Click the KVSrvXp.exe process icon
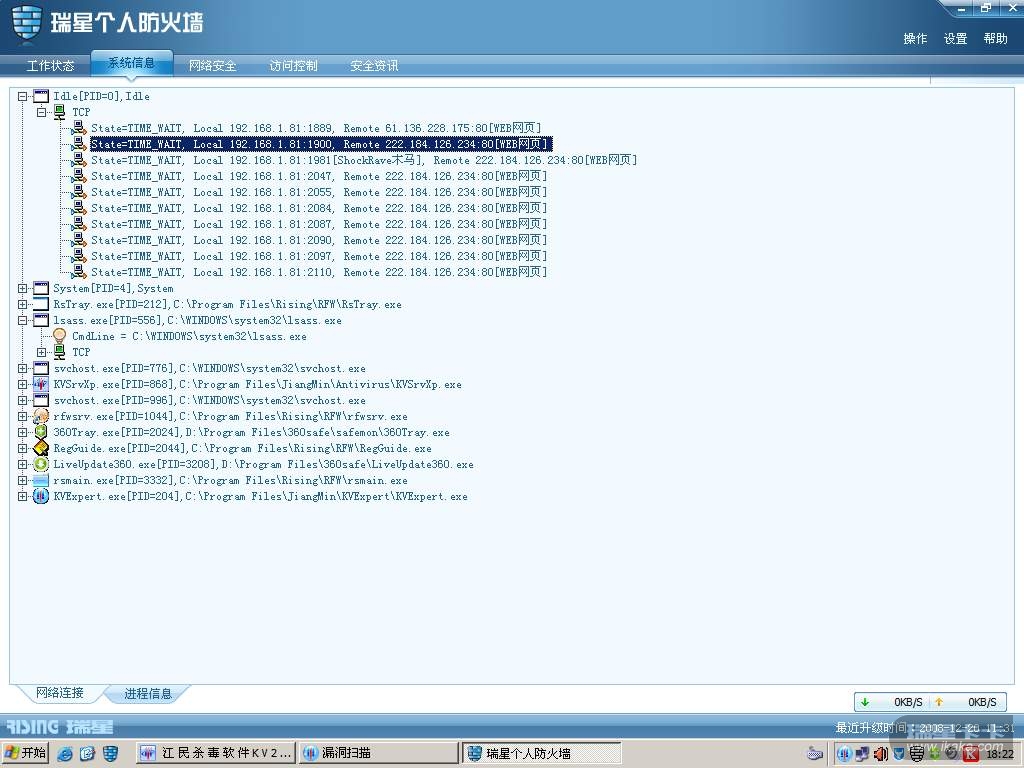The image size is (1024, 768). point(41,384)
